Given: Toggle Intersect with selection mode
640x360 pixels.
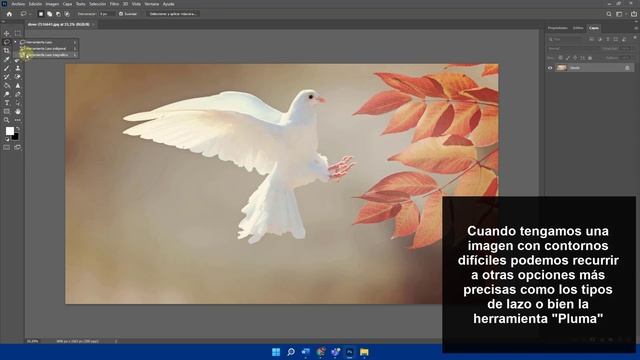Looking at the screenshot, I should coord(67,14).
